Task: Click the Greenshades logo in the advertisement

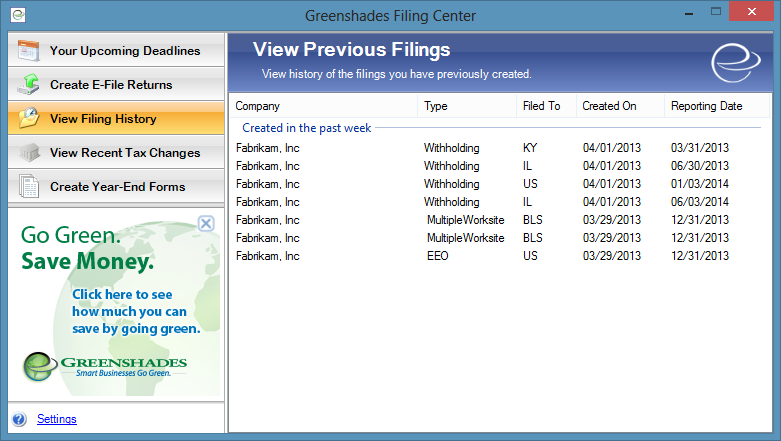Action: pos(105,367)
